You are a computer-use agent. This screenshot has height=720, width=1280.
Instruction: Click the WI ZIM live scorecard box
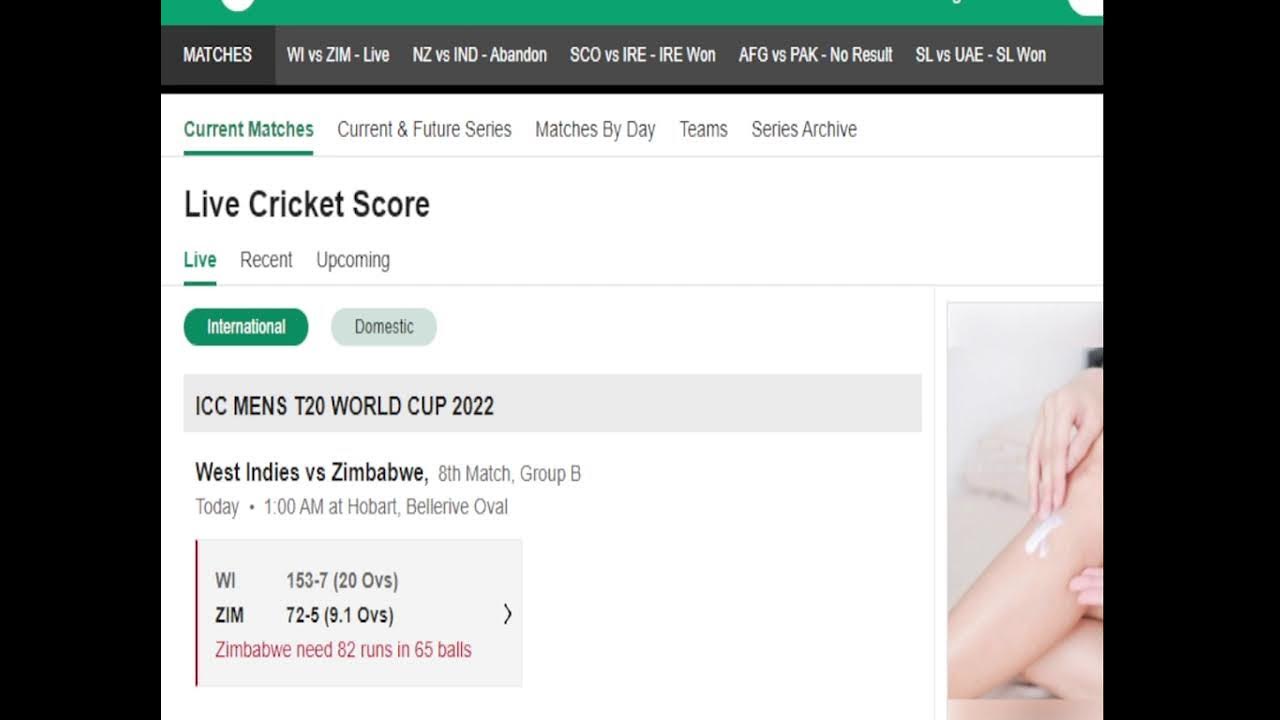click(359, 613)
